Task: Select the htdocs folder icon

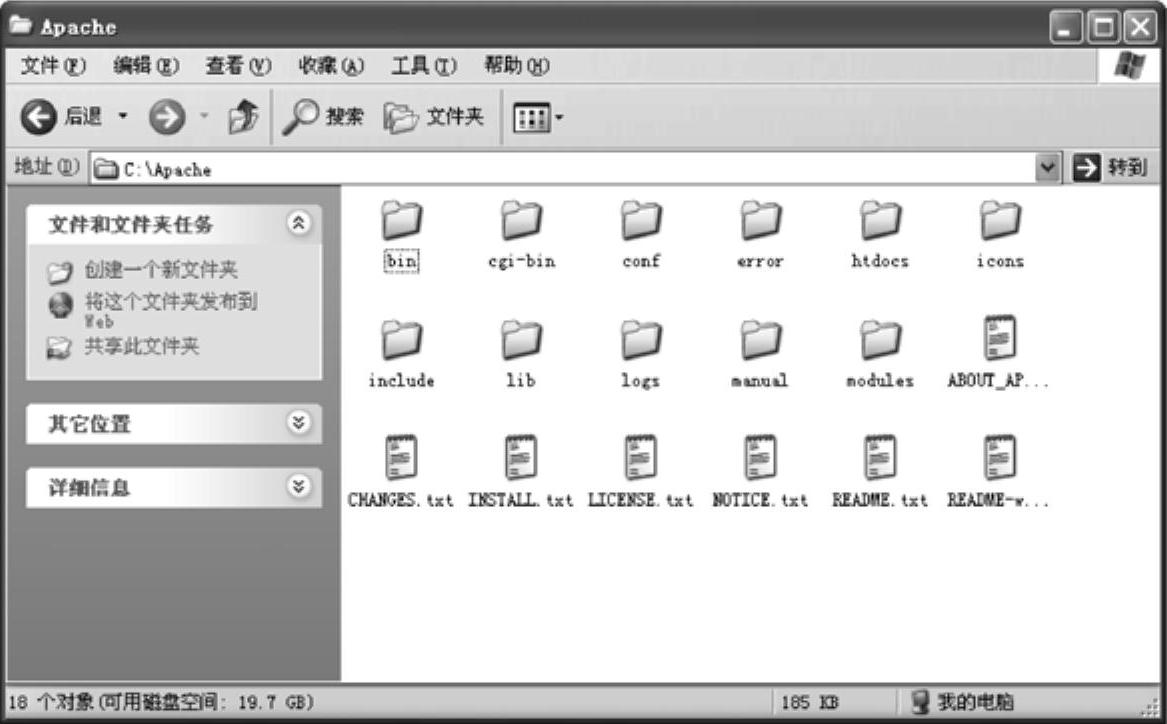Action: click(x=880, y=220)
